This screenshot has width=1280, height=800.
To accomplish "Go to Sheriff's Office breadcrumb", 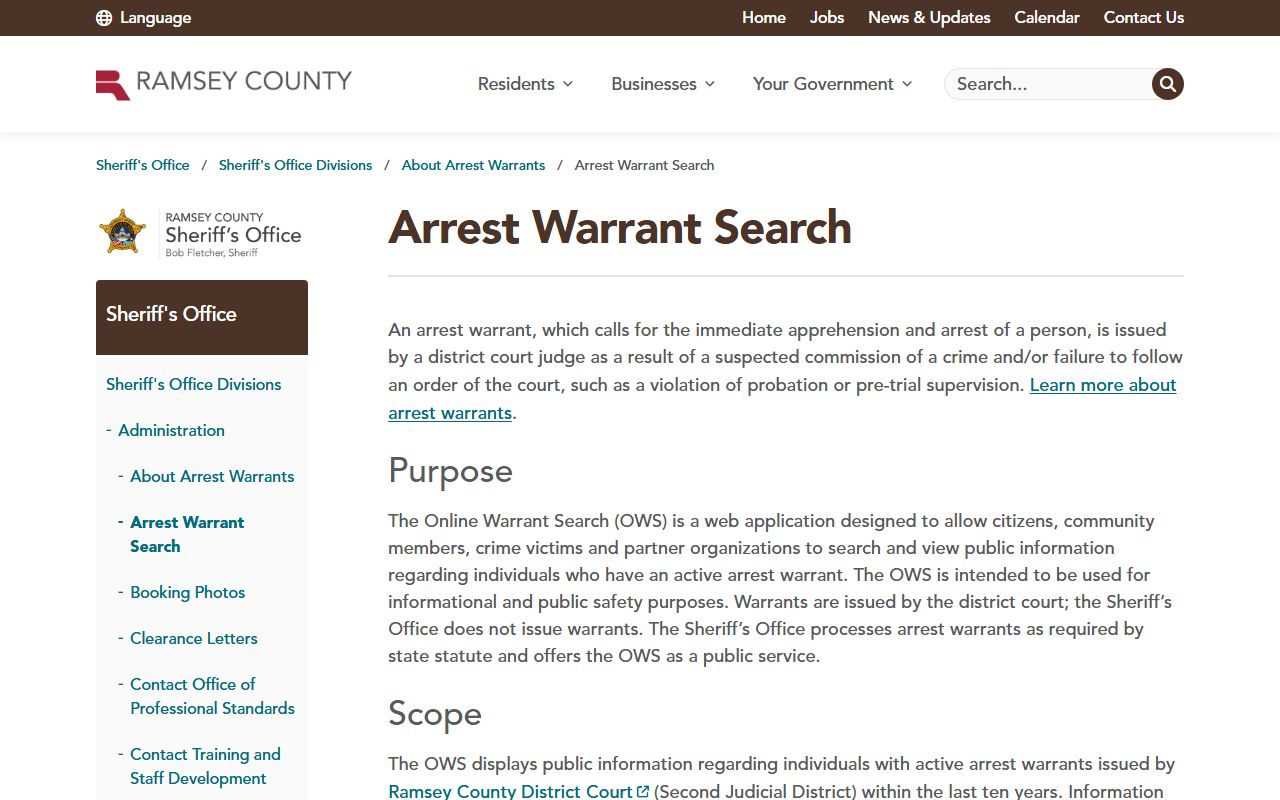I will 143,165.
